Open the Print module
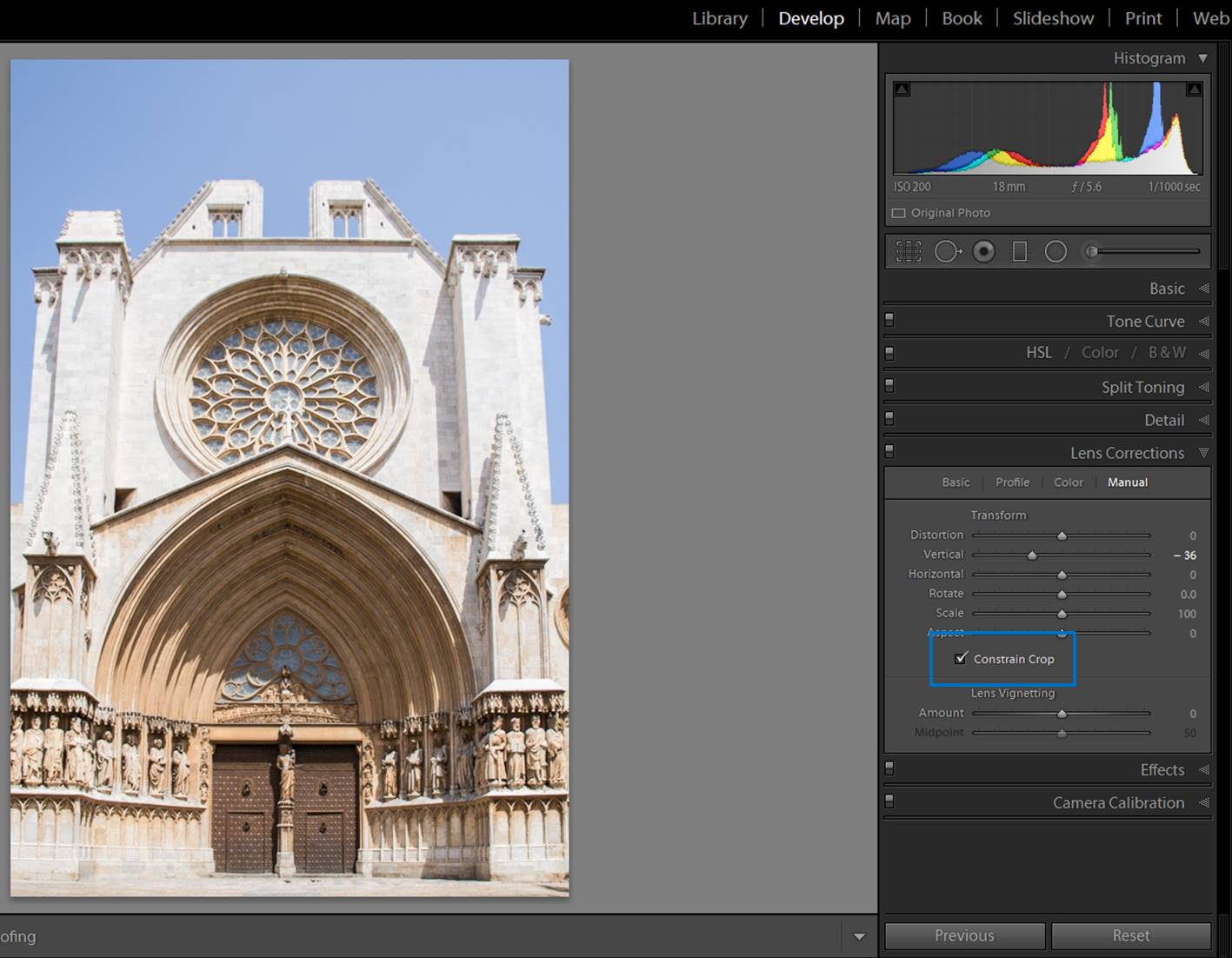This screenshot has width=1232, height=958. pos(1143,18)
